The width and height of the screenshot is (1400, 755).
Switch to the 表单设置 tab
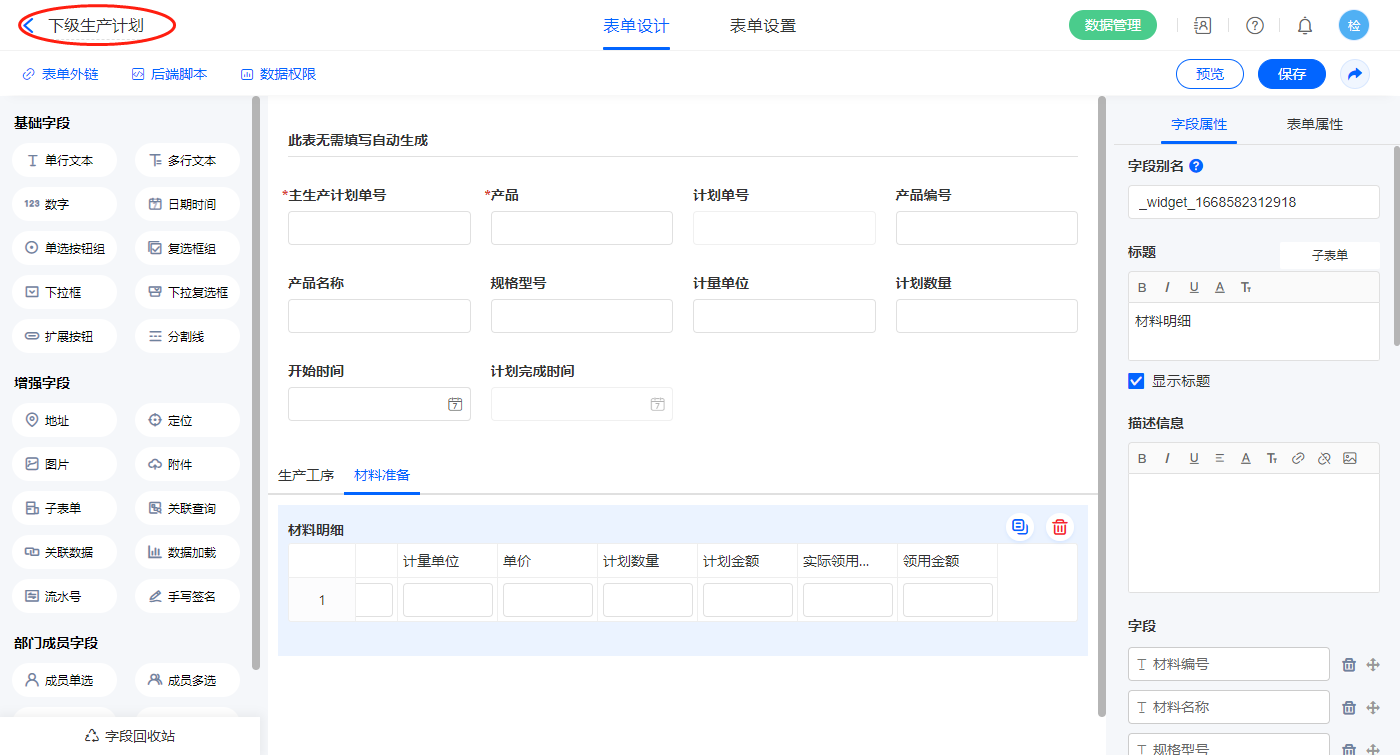762,26
